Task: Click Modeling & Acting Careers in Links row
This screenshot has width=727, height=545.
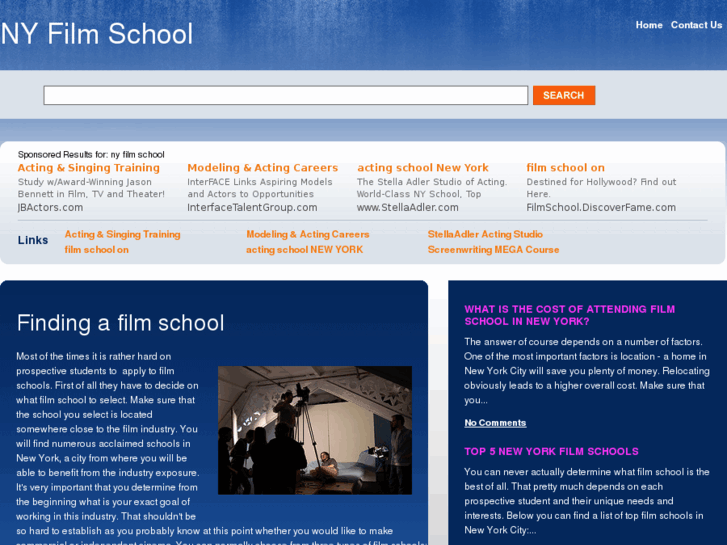Action: 307,234
